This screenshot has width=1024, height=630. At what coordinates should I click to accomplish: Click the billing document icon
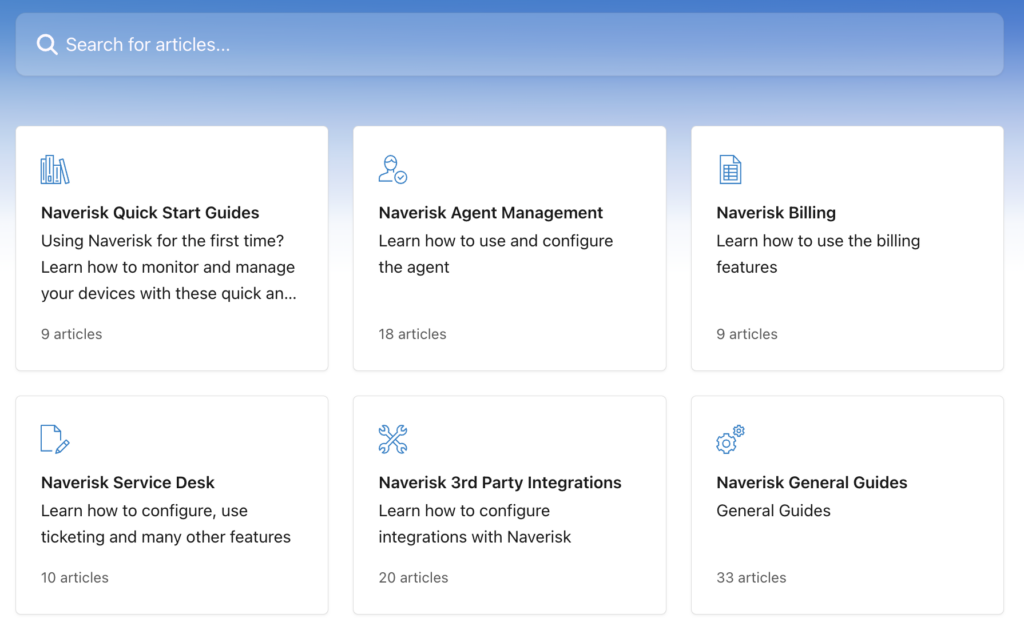pos(730,170)
